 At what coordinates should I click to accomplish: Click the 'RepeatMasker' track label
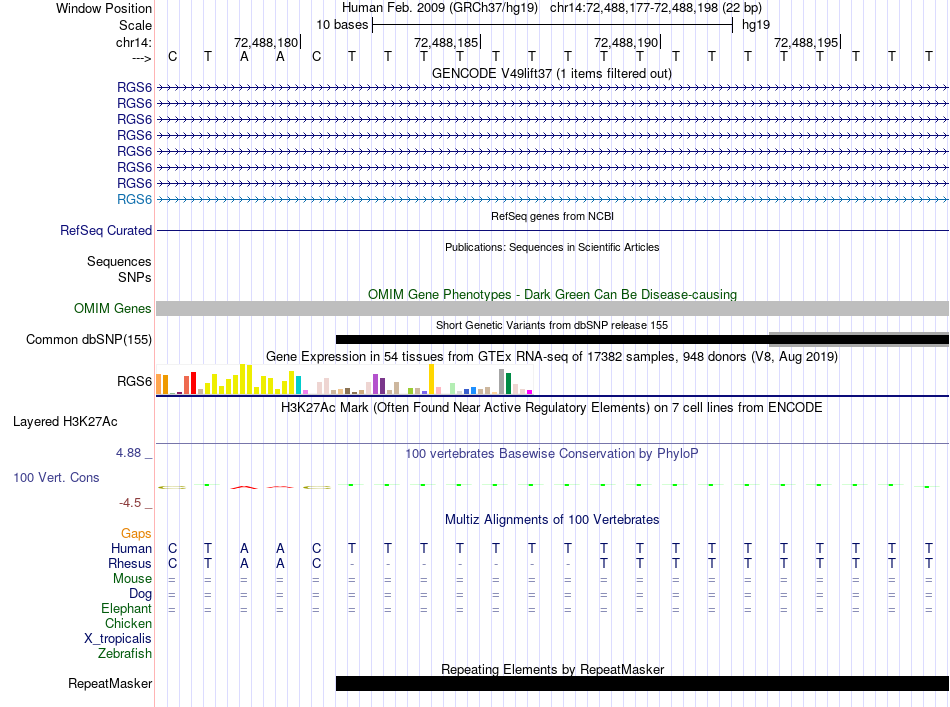pyautogui.click(x=110, y=683)
